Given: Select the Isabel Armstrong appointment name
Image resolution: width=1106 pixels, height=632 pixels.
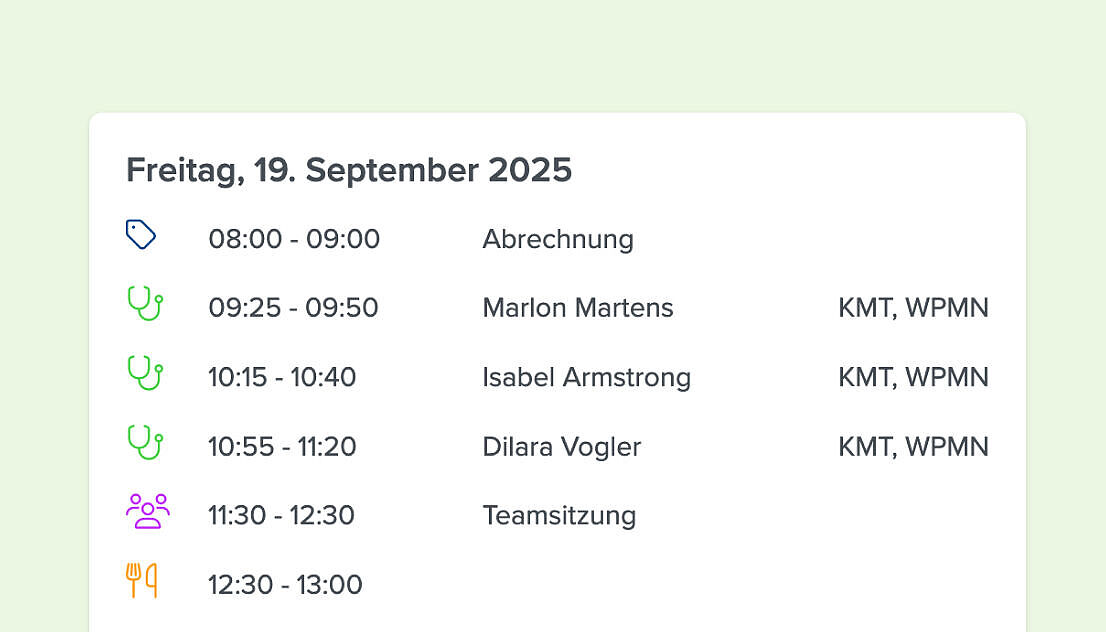Looking at the screenshot, I should click(587, 377).
